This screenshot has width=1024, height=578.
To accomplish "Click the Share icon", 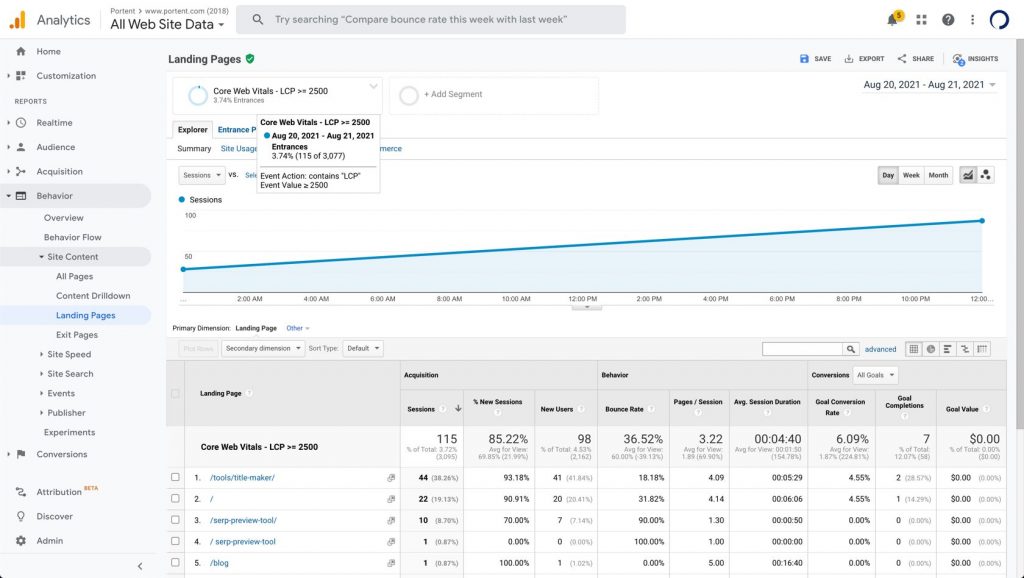I will (x=902, y=59).
